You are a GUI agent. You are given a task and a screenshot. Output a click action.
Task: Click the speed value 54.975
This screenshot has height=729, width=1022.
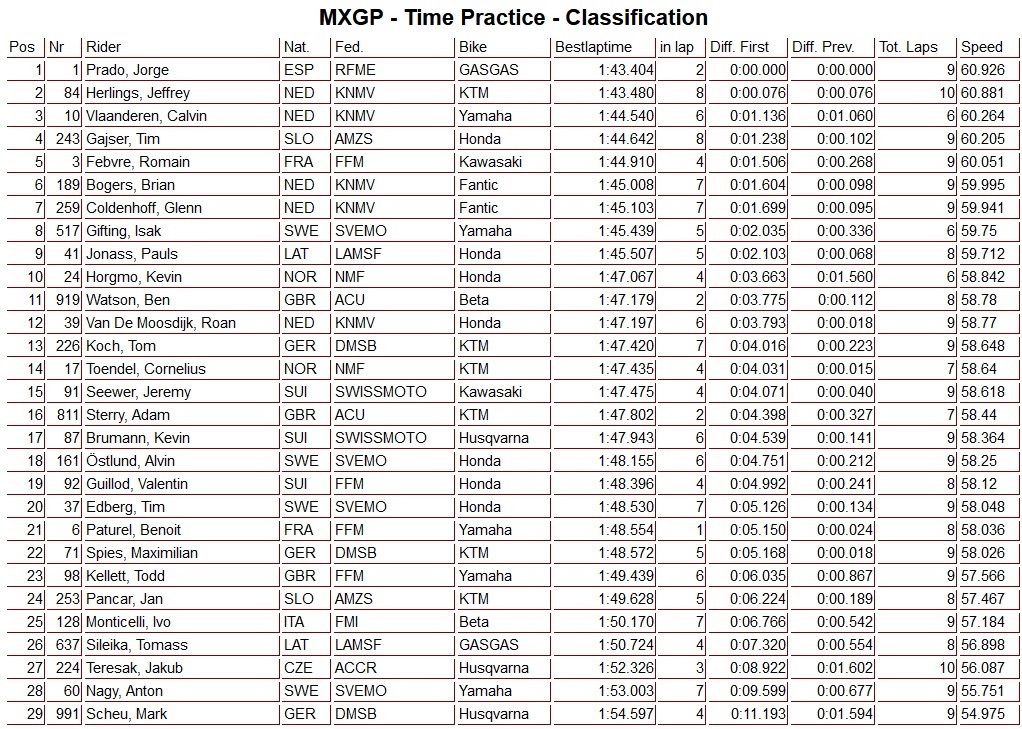(982, 714)
